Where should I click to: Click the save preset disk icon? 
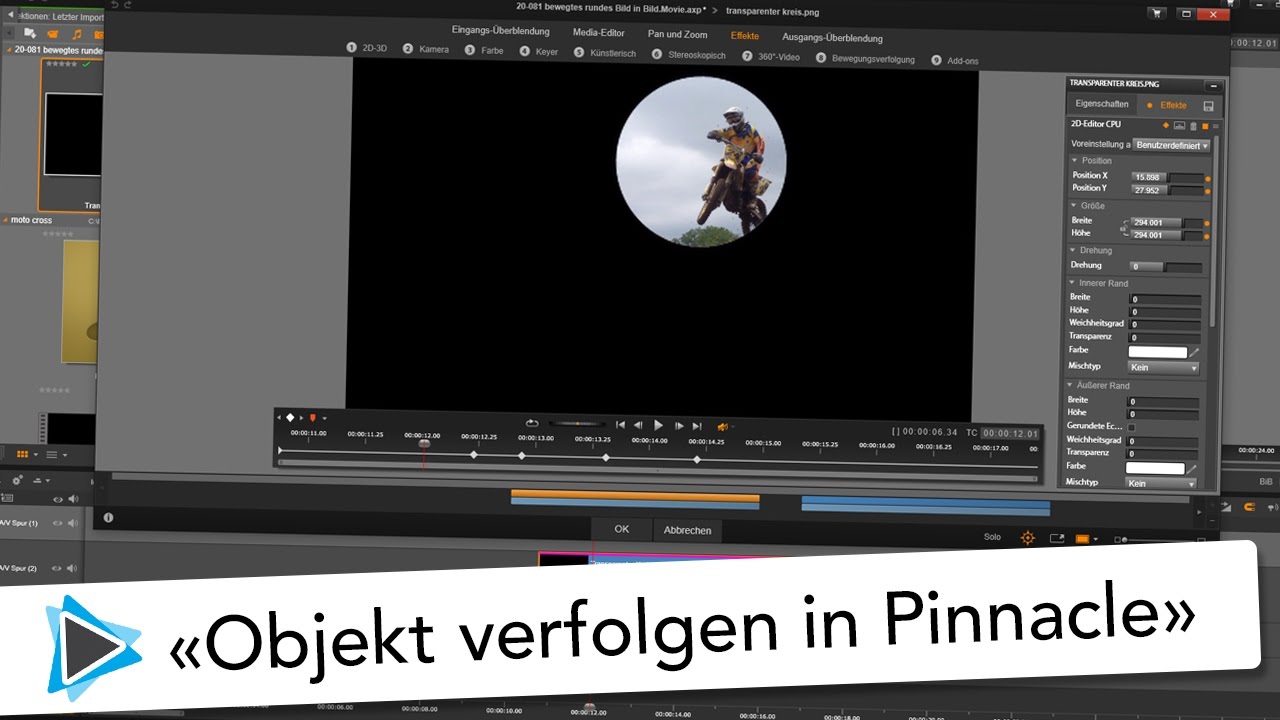1208,106
